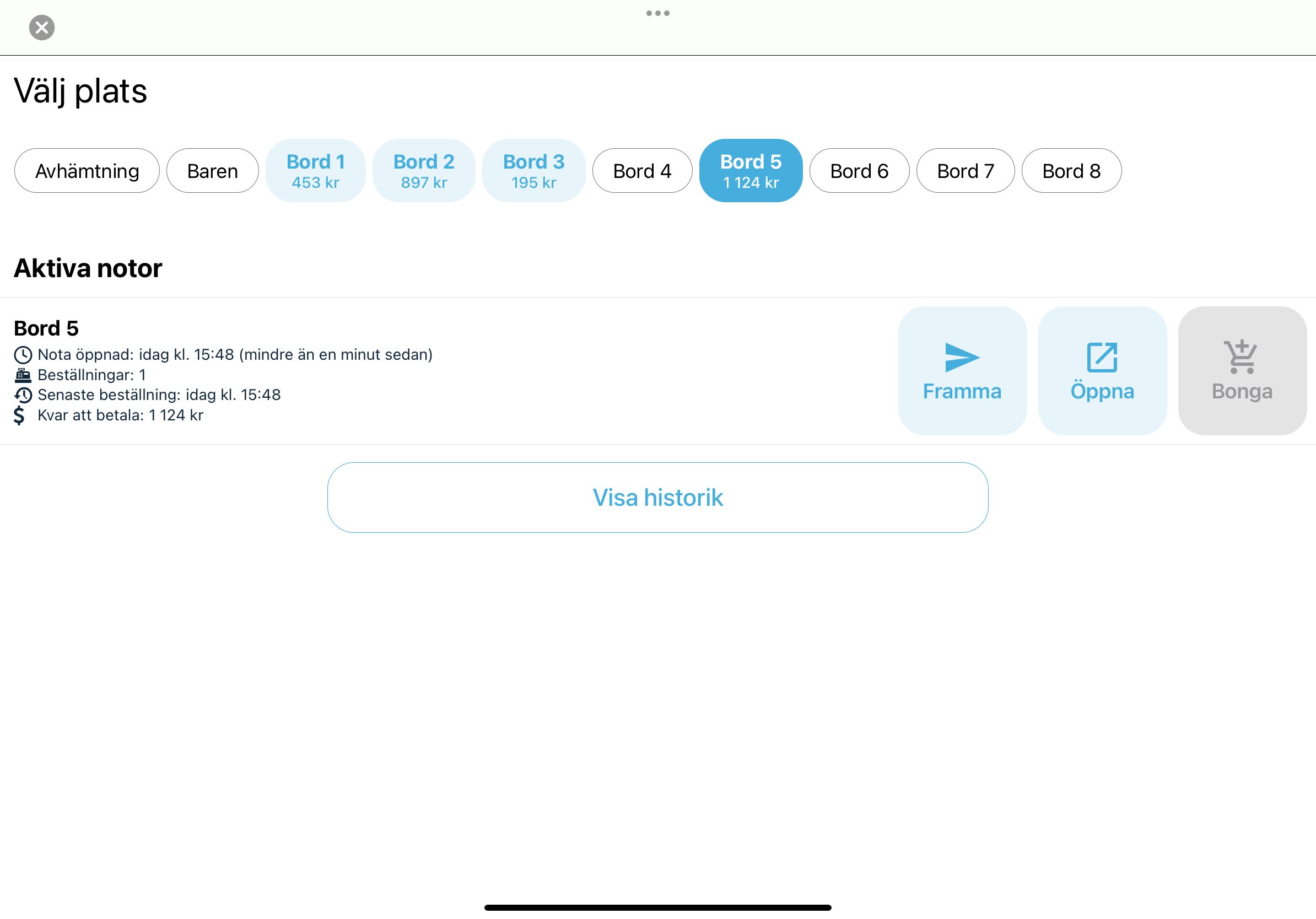Click the clock icon beside Nota öppnad
This screenshot has height=919, width=1316.
(23, 355)
